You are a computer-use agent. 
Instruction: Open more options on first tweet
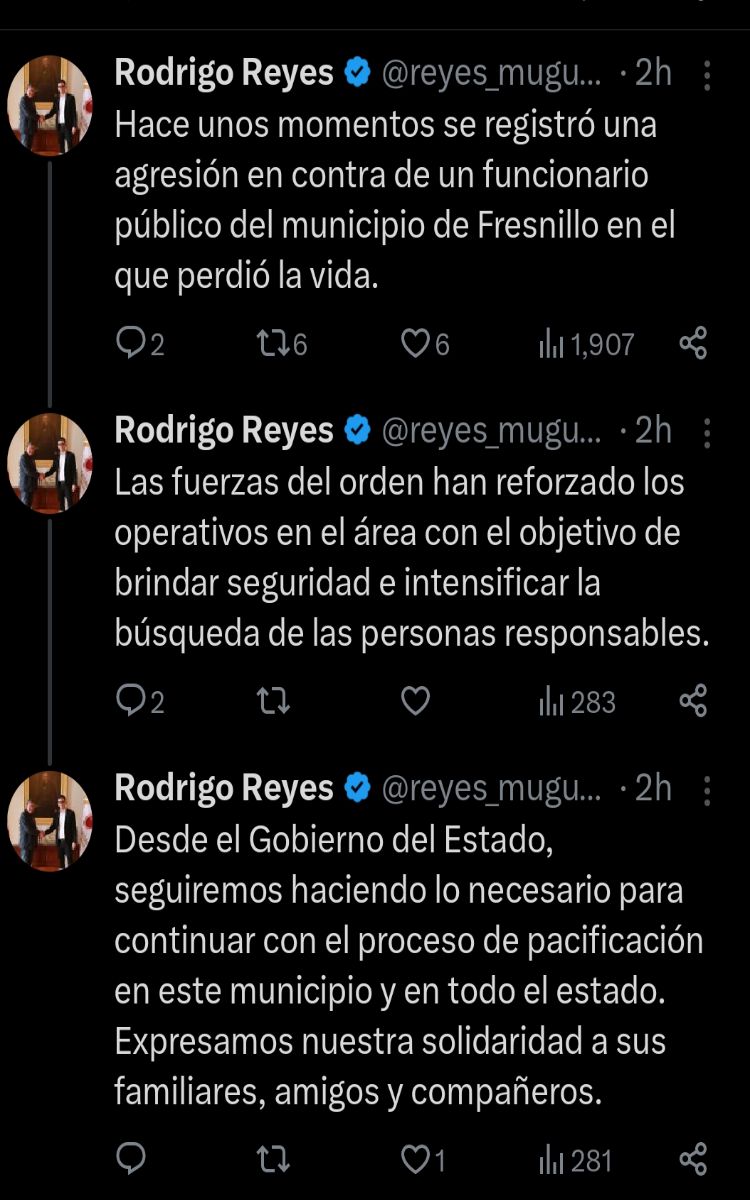click(708, 75)
